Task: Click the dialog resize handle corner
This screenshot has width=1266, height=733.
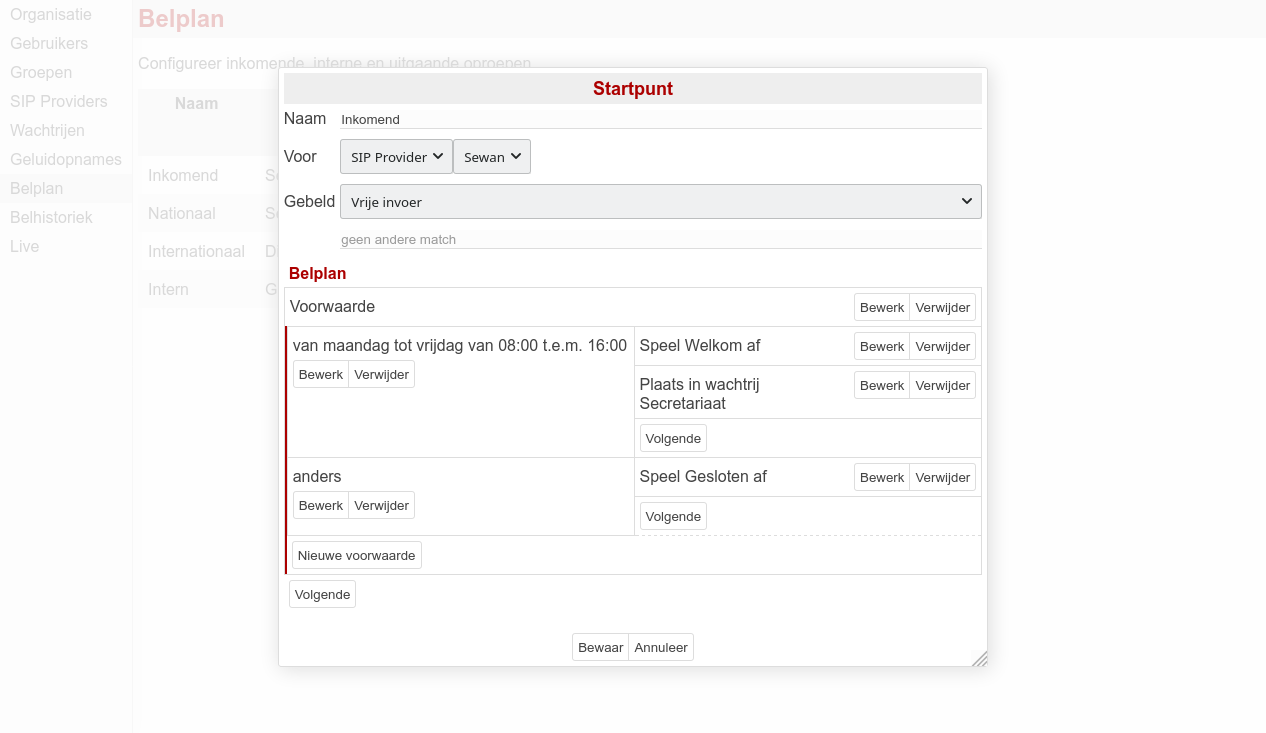Action: [x=980, y=659]
